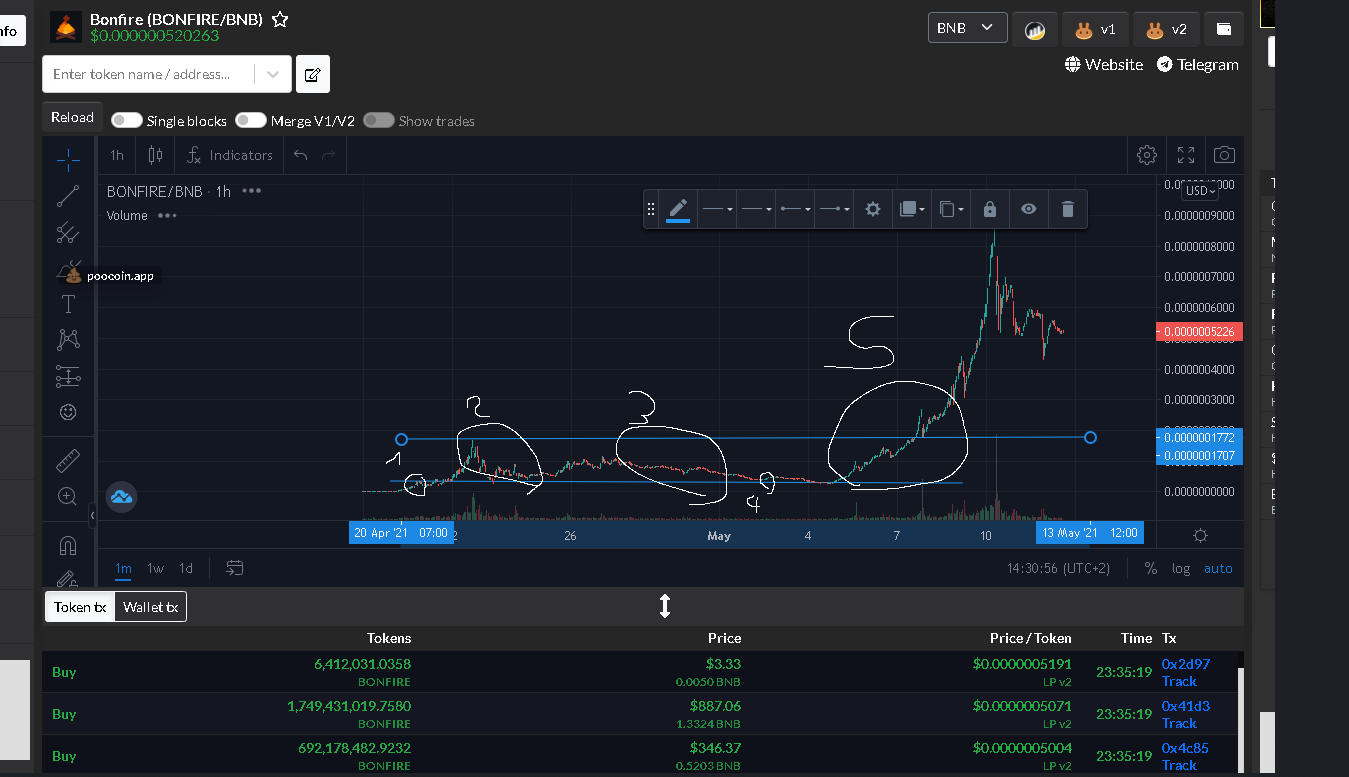
Task: Open the USD currency dropdown on price axis
Action: click(x=1201, y=190)
